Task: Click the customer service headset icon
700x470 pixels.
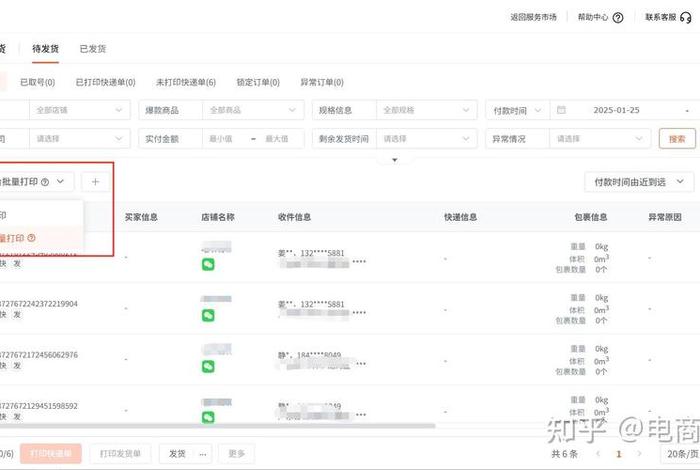Action: pos(685,17)
